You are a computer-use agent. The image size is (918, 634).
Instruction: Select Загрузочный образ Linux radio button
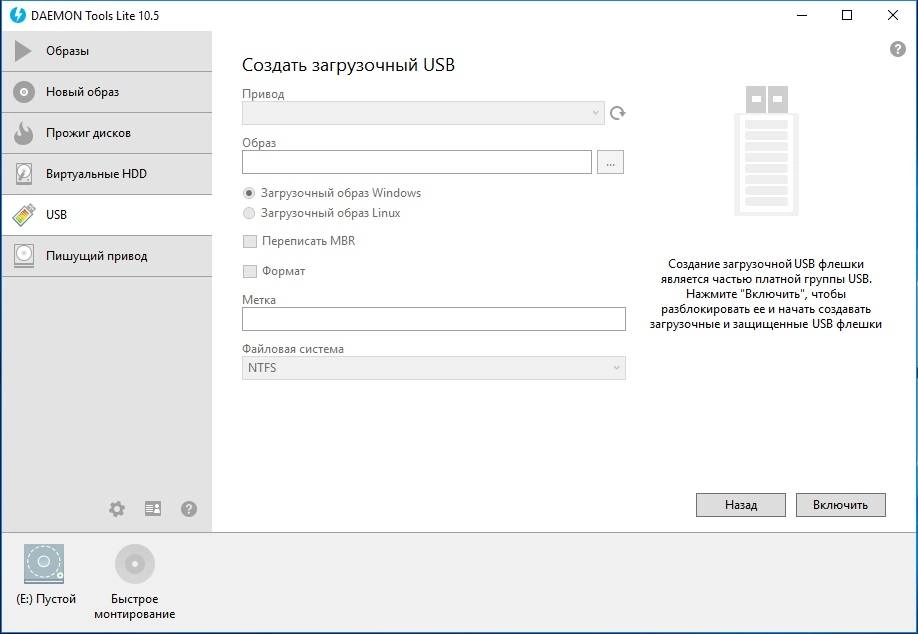pyautogui.click(x=249, y=213)
